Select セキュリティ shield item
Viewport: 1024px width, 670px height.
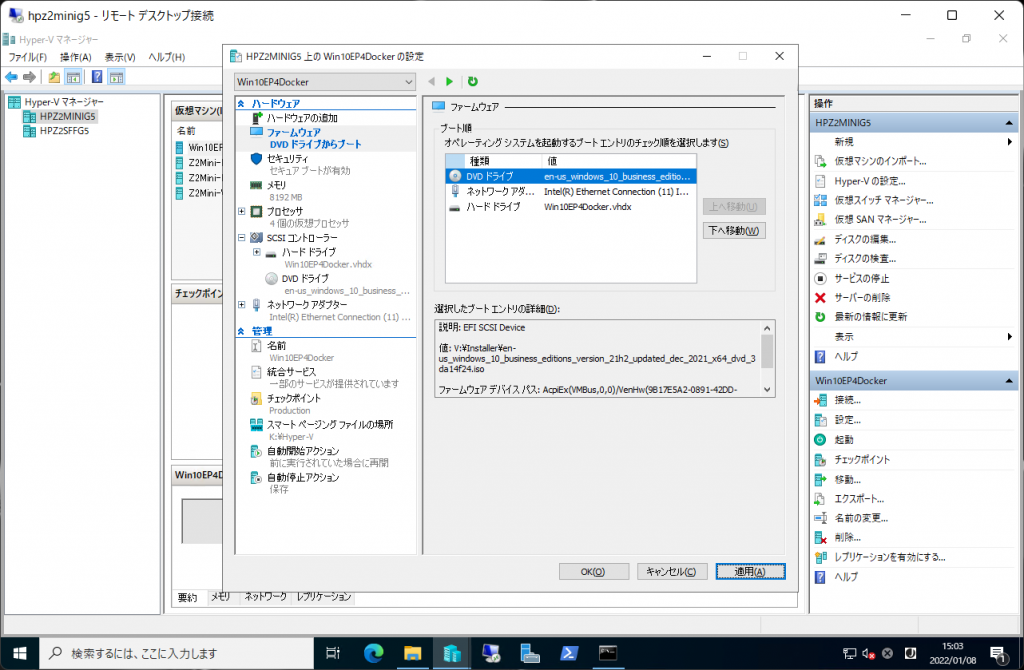click(287, 159)
